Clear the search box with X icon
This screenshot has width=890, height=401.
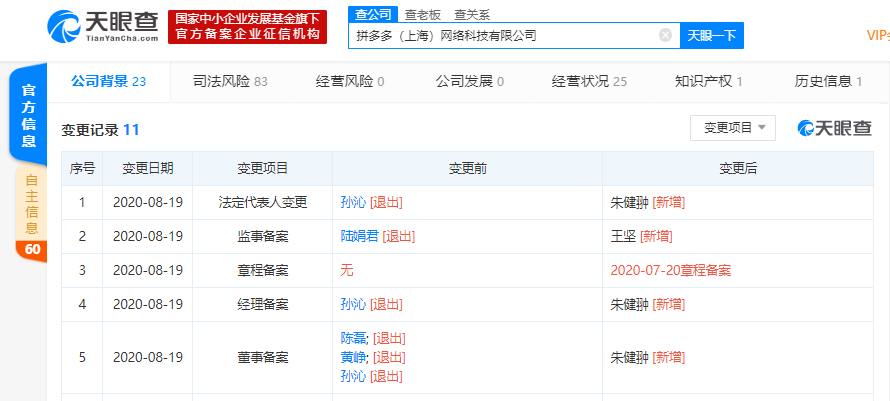[x=665, y=35]
